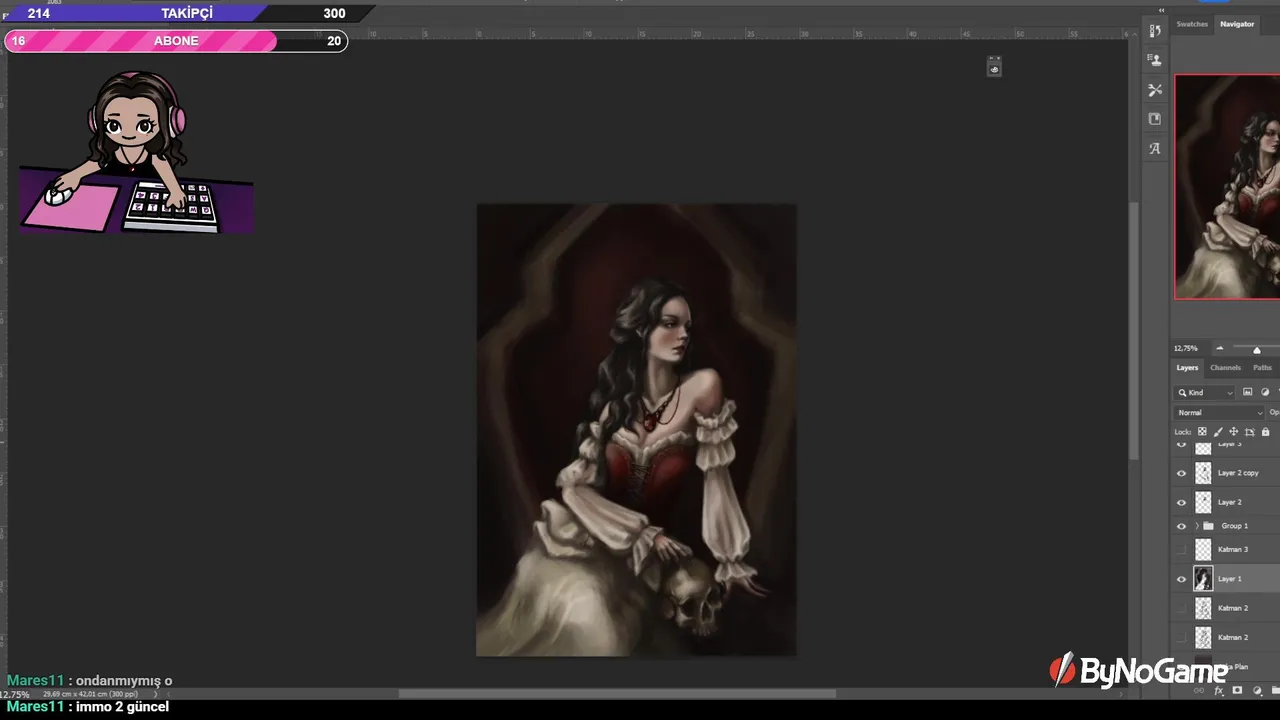
Task: Click the status bar zoom percentage
Action: [14, 694]
